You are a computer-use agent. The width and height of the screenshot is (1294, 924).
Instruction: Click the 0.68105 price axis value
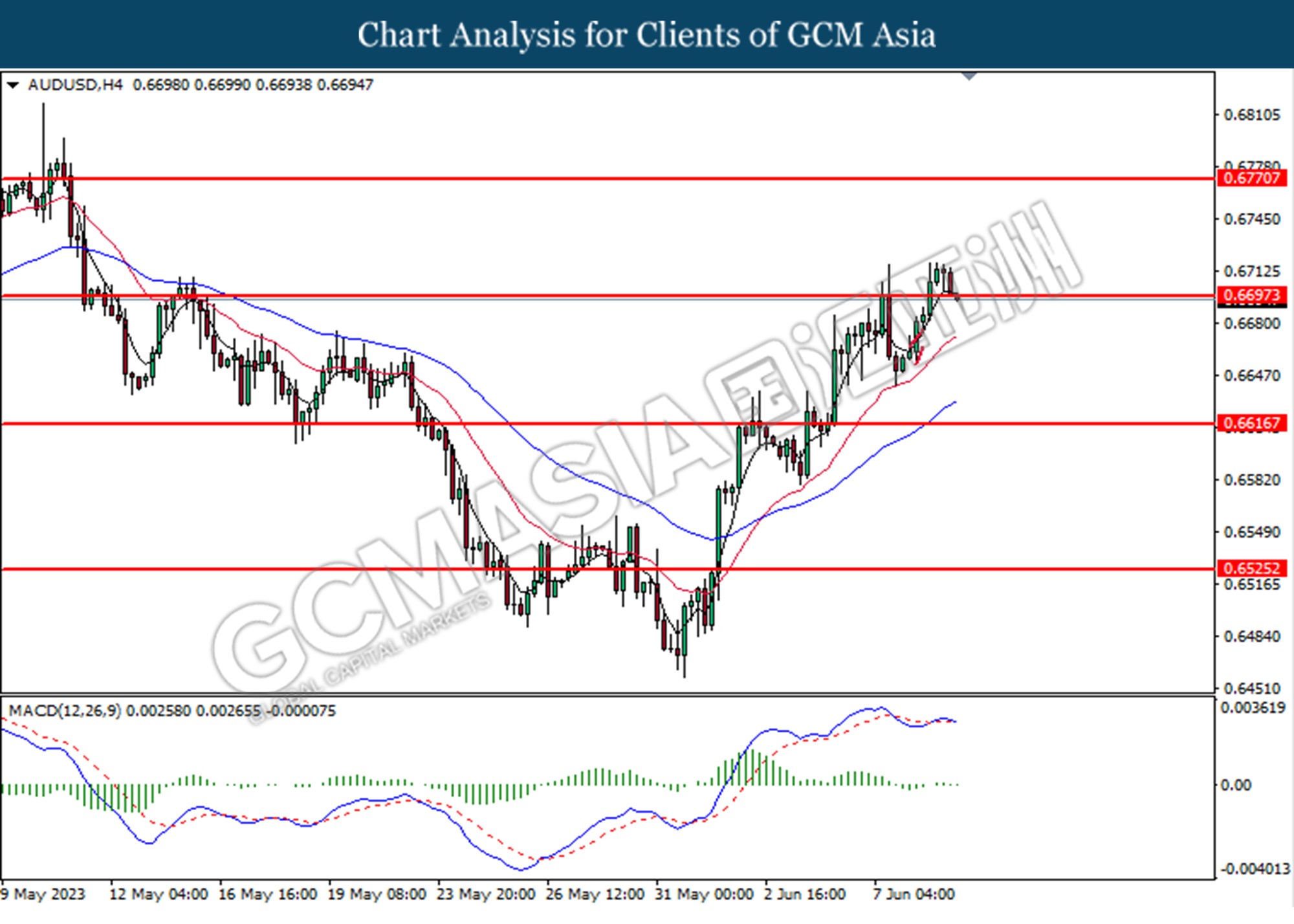tap(1252, 115)
